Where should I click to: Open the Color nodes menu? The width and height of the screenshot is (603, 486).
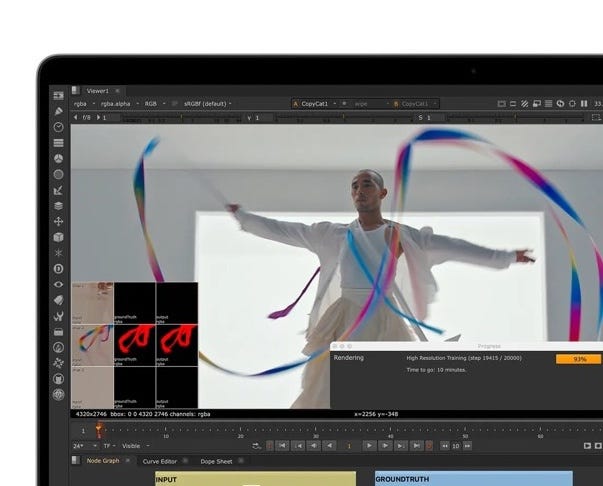coord(58,159)
